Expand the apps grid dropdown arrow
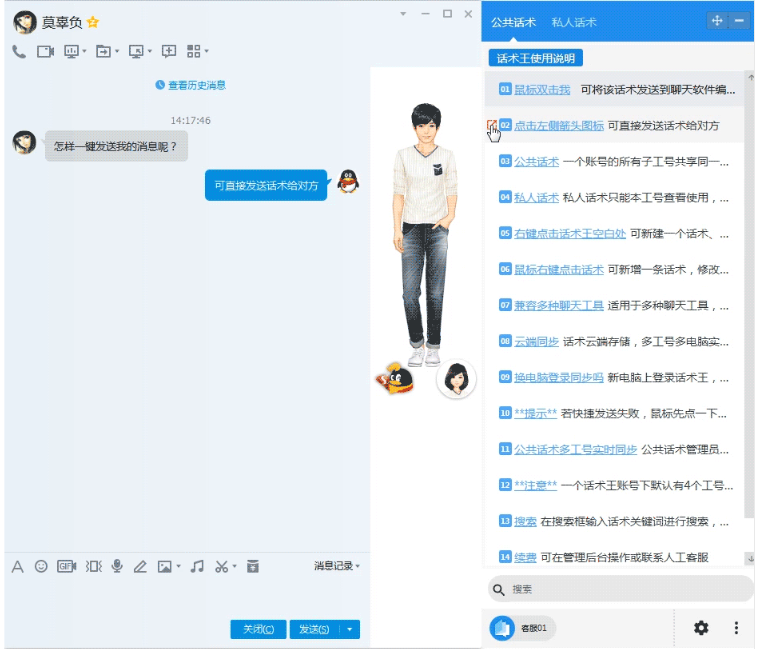759x649 pixels. (x=207, y=51)
